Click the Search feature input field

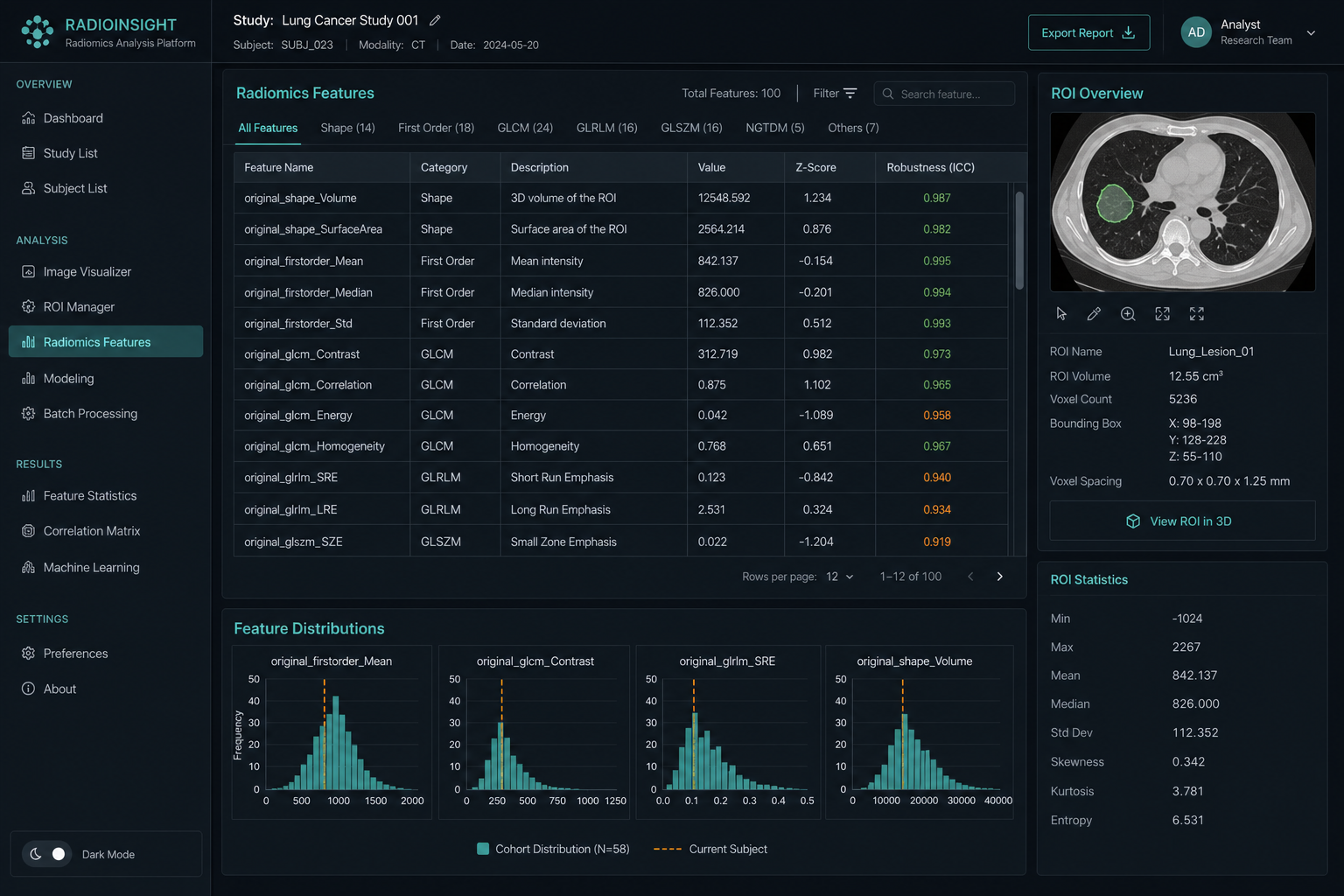coord(944,94)
